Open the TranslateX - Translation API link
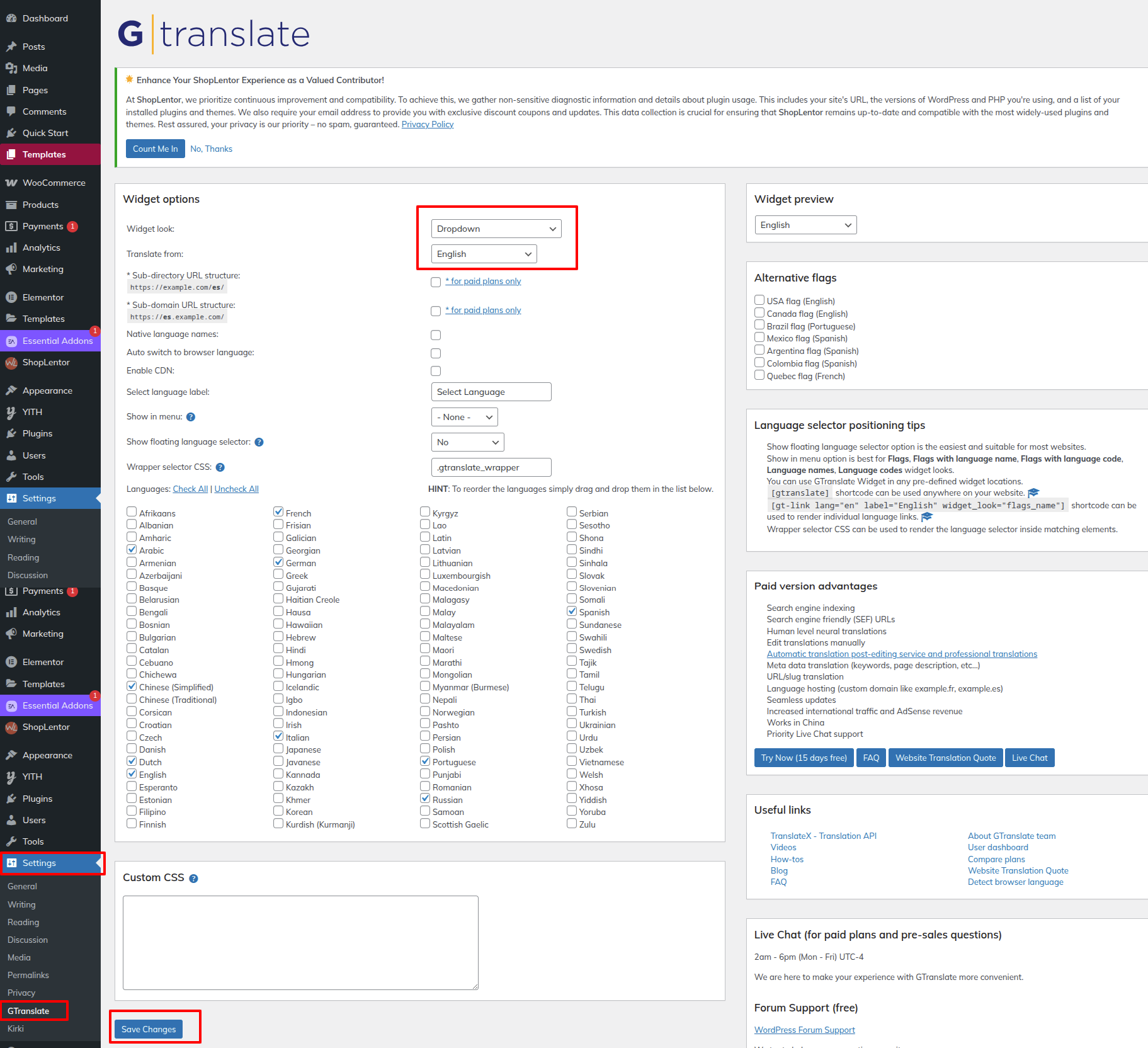The width and height of the screenshot is (1148, 1048). point(824,836)
